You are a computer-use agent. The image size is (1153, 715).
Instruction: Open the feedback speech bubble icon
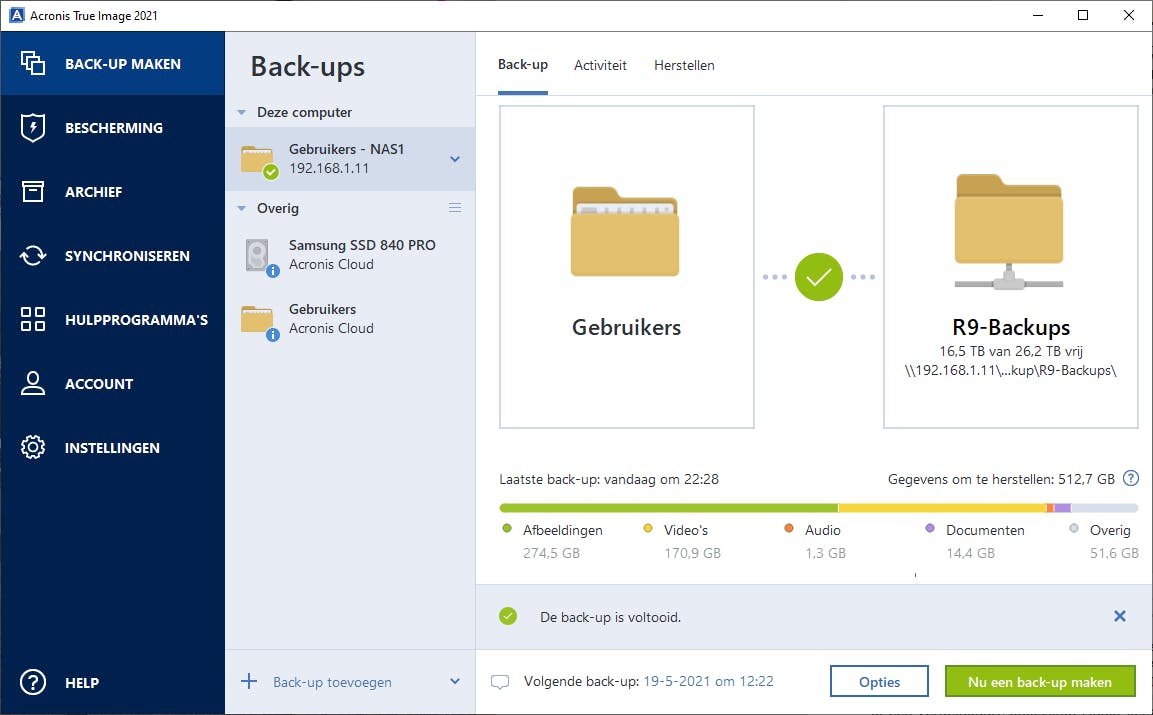click(x=500, y=681)
